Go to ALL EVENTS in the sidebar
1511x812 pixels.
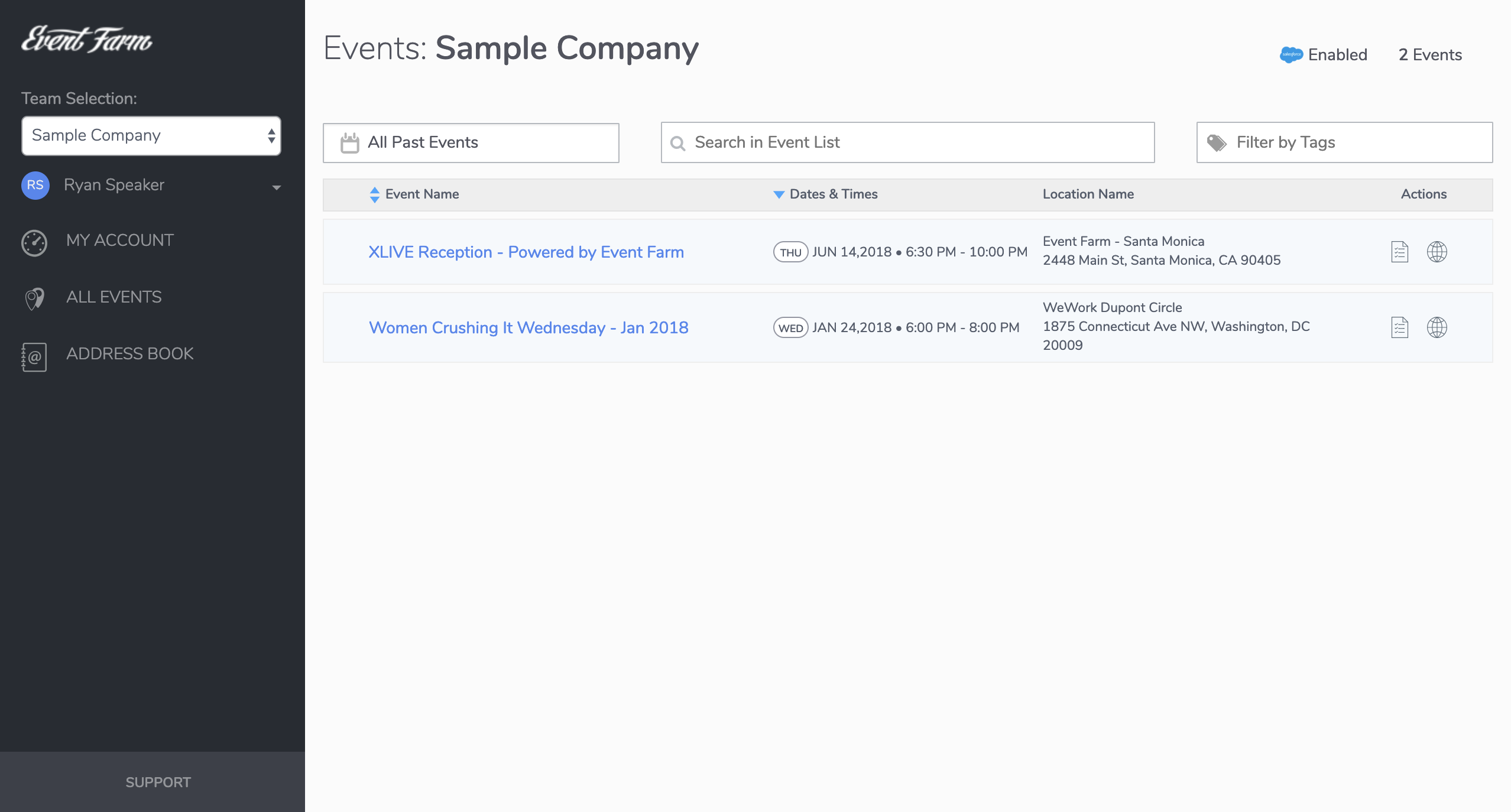[x=114, y=297]
